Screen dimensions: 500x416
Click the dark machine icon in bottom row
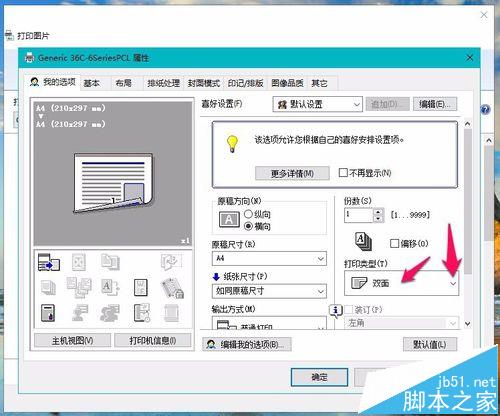pyautogui.click(x=48, y=313)
